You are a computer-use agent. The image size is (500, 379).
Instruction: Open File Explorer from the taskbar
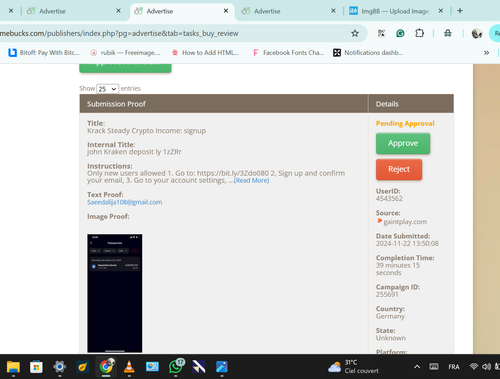point(13,367)
